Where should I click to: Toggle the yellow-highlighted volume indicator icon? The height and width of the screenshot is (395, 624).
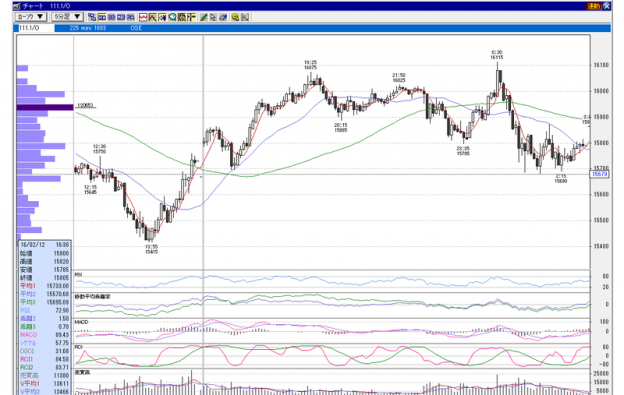[162, 17]
